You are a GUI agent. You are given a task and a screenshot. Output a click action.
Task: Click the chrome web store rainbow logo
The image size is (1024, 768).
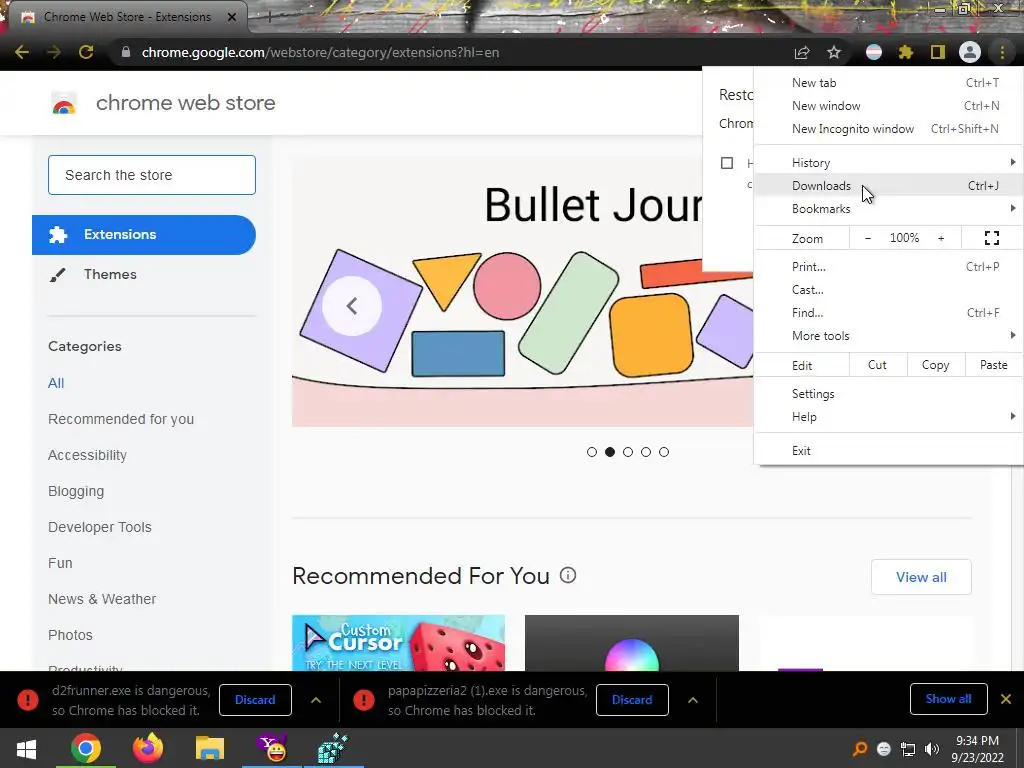[64, 103]
